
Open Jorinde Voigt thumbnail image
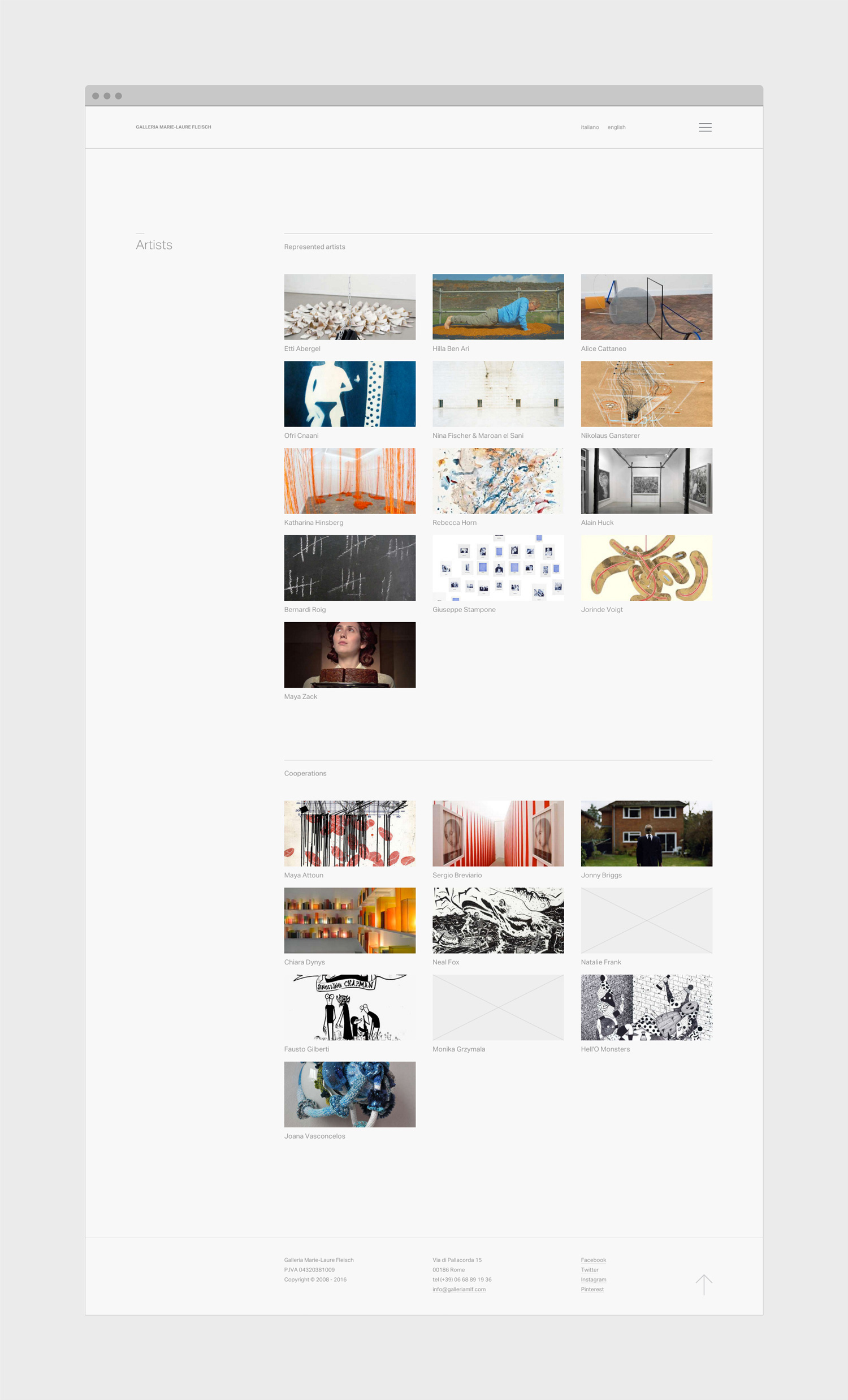point(646,567)
